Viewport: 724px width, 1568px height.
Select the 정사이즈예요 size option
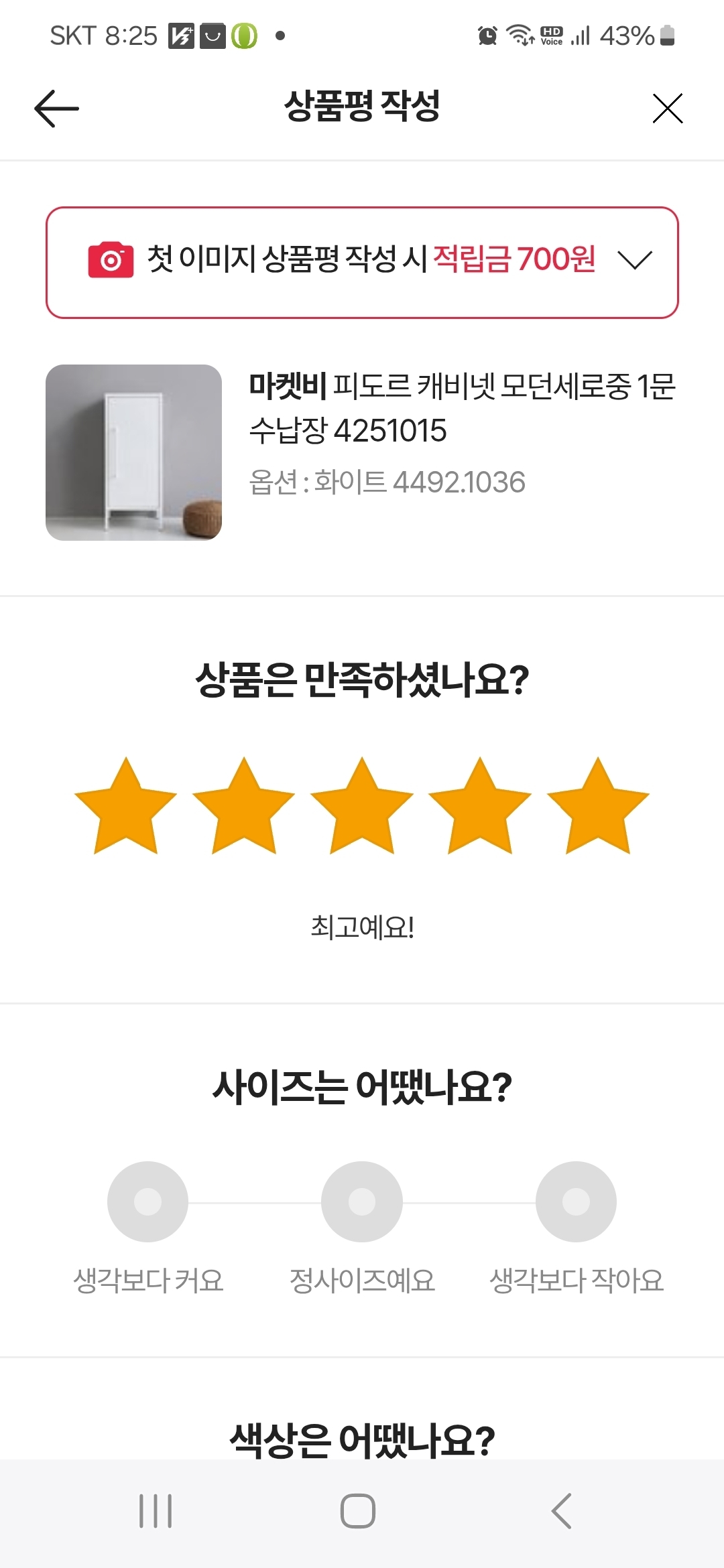[x=362, y=1201]
